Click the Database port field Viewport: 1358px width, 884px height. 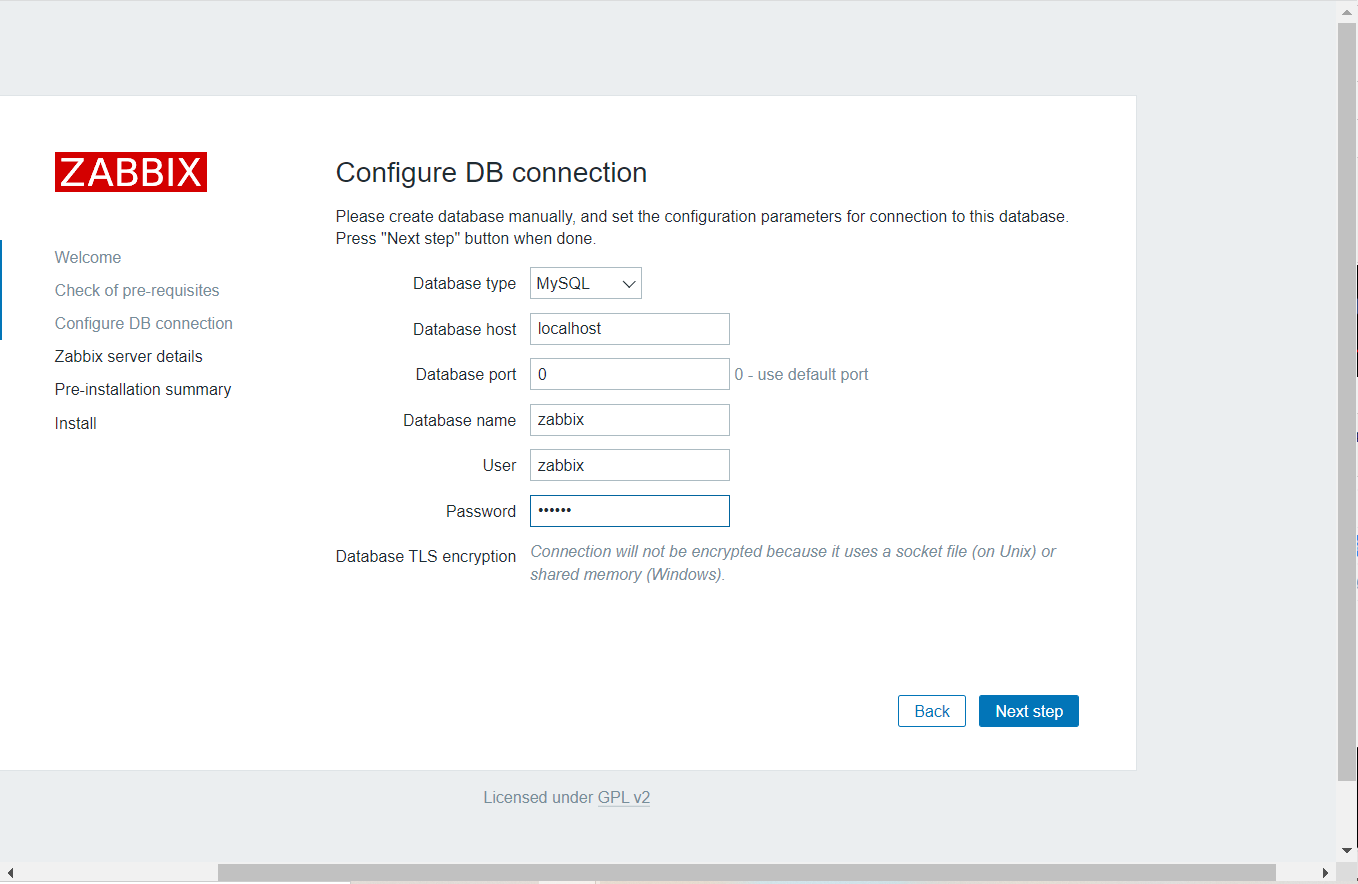click(x=629, y=374)
